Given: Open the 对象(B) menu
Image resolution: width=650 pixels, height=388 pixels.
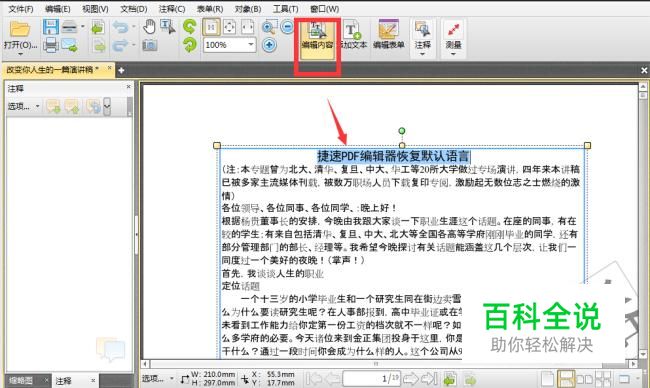Looking at the screenshot, I should click(x=248, y=9).
